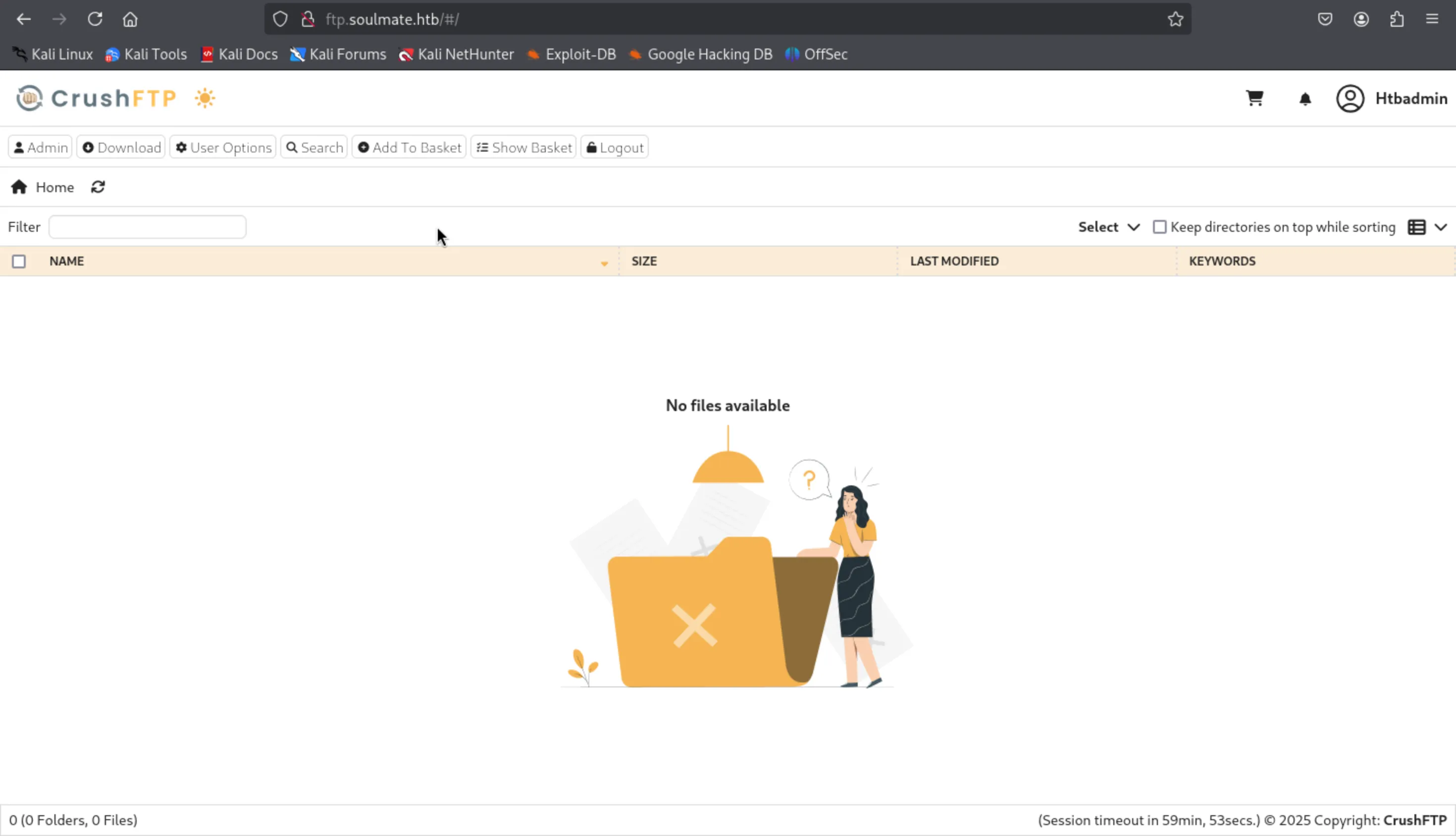Image resolution: width=1456 pixels, height=836 pixels.
Task: Toggle the sun light/dark theme icon
Action: pos(205,98)
